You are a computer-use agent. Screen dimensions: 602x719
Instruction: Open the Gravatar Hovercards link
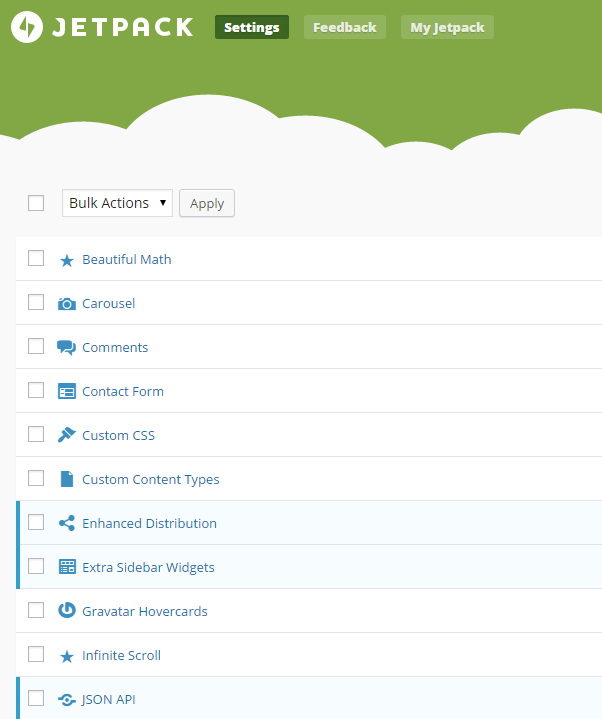click(145, 612)
